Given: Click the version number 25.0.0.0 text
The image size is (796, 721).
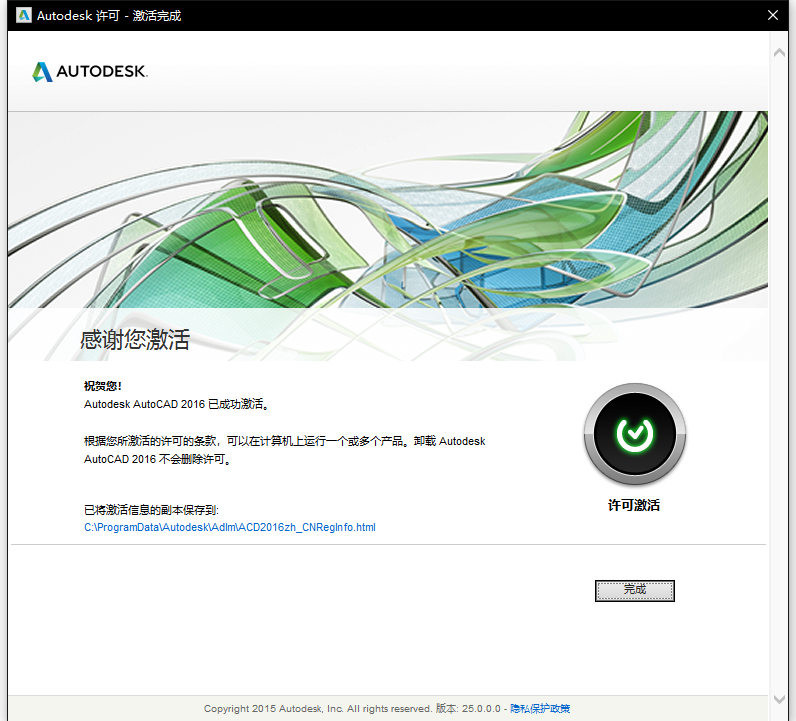Looking at the screenshot, I should tap(481, 708).
